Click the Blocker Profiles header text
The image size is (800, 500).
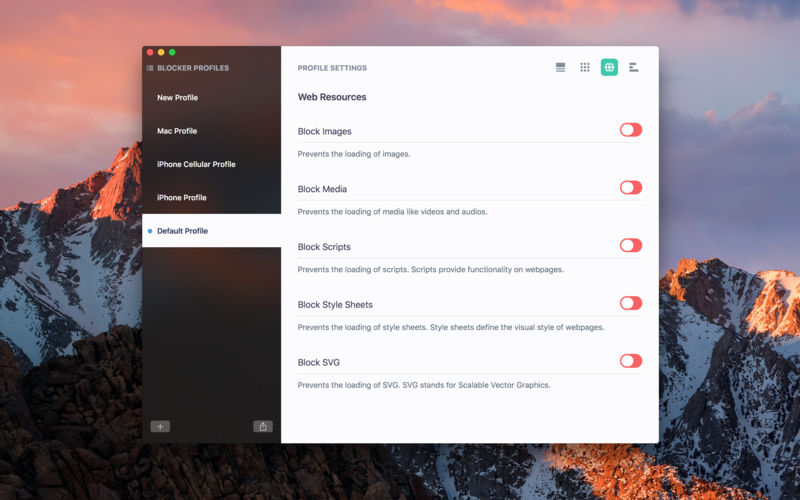[193, 68]
